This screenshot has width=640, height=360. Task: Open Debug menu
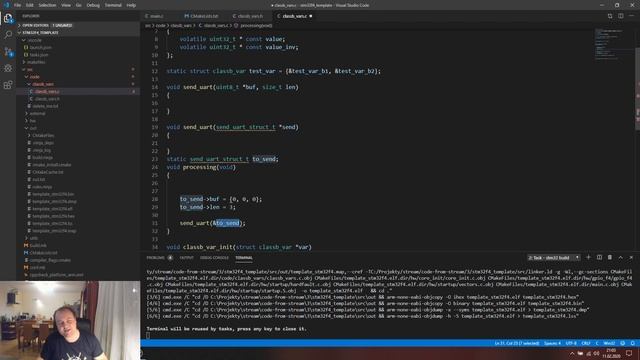[93, 5]
